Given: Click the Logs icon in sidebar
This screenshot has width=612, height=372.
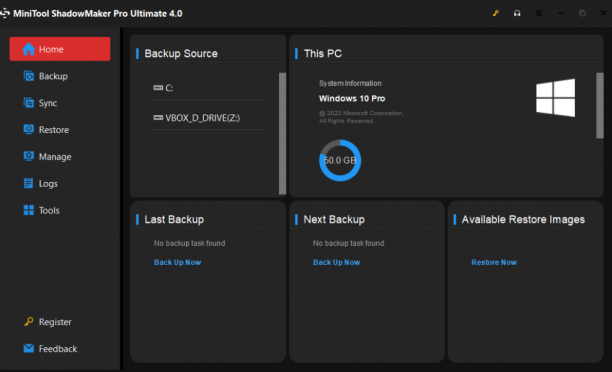Looking at the screenshot, I should [x=28, y=183].
